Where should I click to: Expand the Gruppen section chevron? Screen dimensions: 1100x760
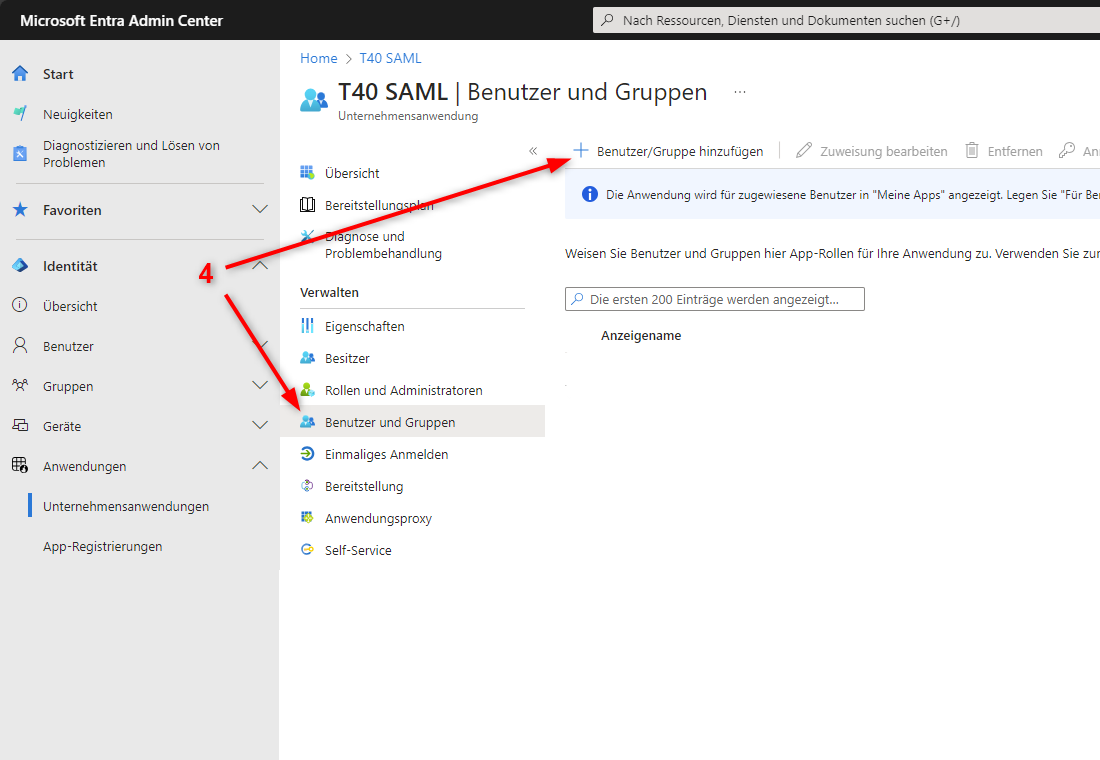(260, 385)
